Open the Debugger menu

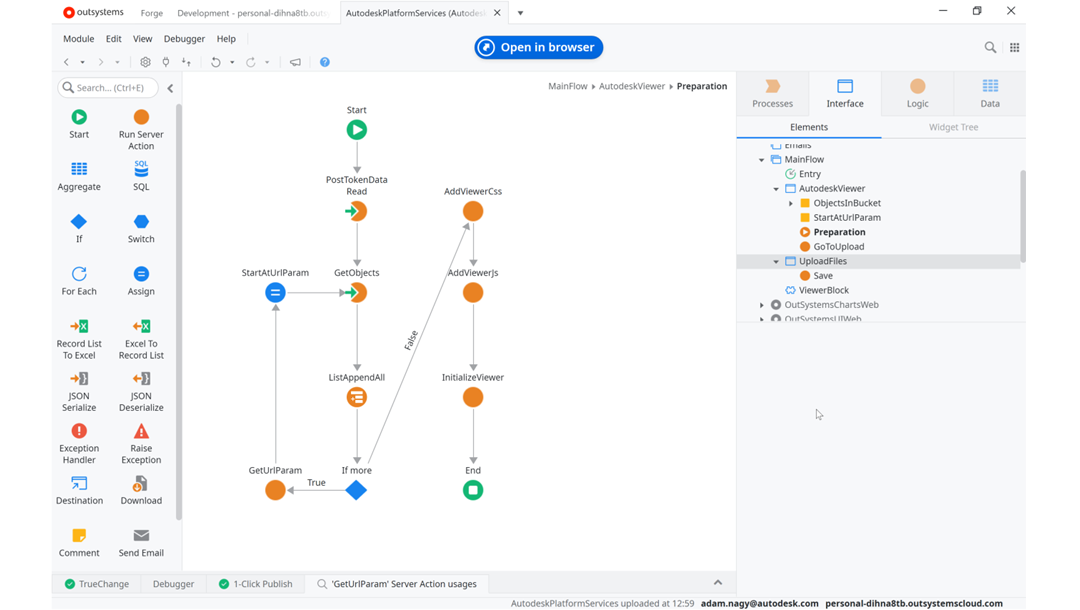coord(184,39)
